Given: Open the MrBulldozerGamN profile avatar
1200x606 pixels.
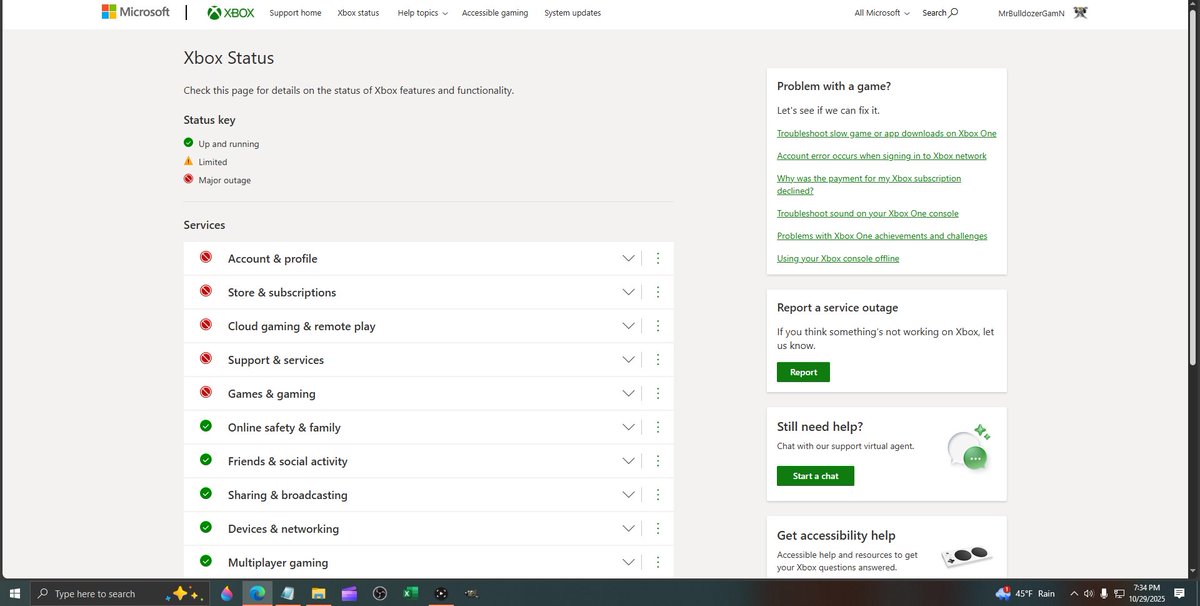Looking at the screenshot, I should click(x=1080, y=13).
